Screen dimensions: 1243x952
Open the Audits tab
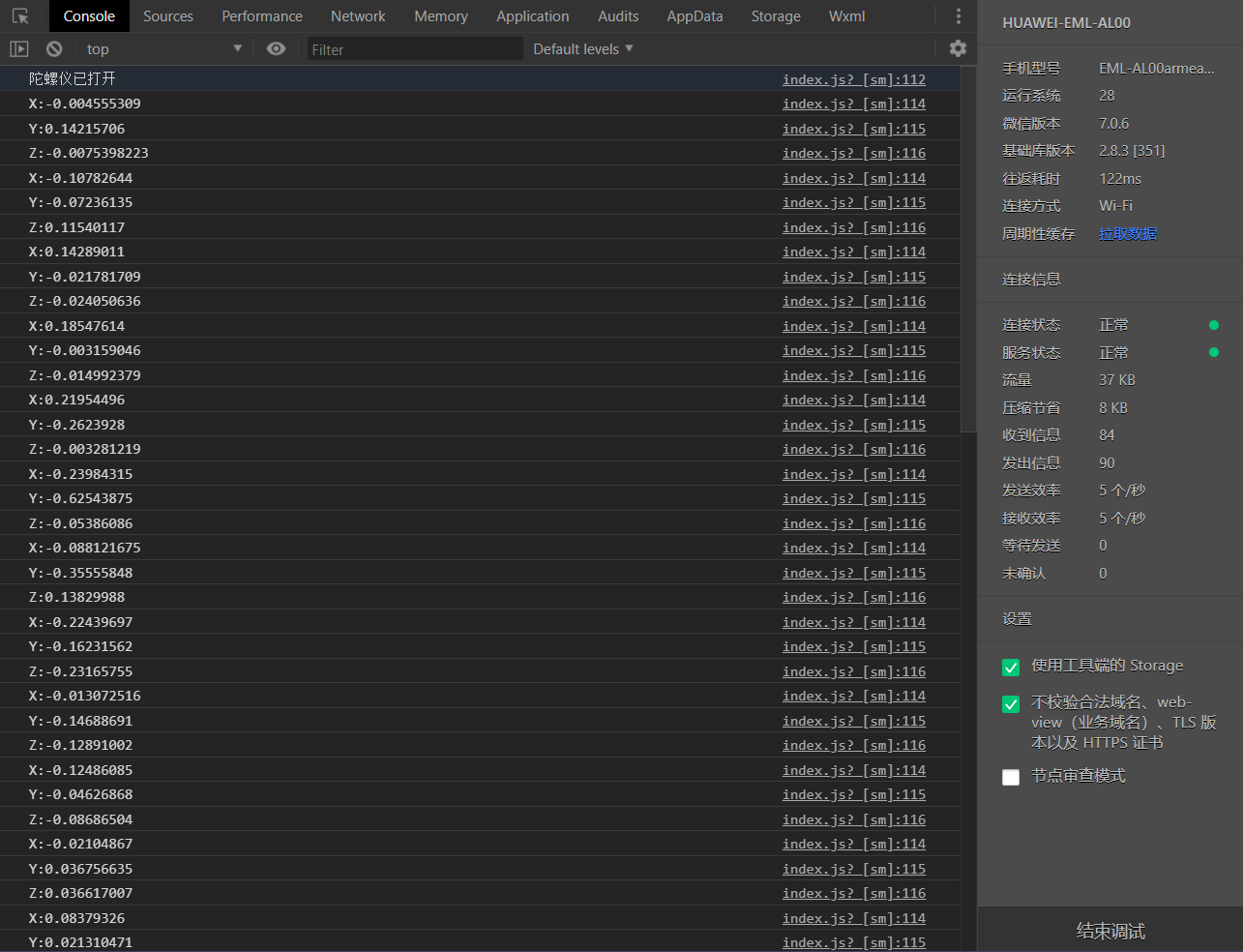tap(618, 16)
